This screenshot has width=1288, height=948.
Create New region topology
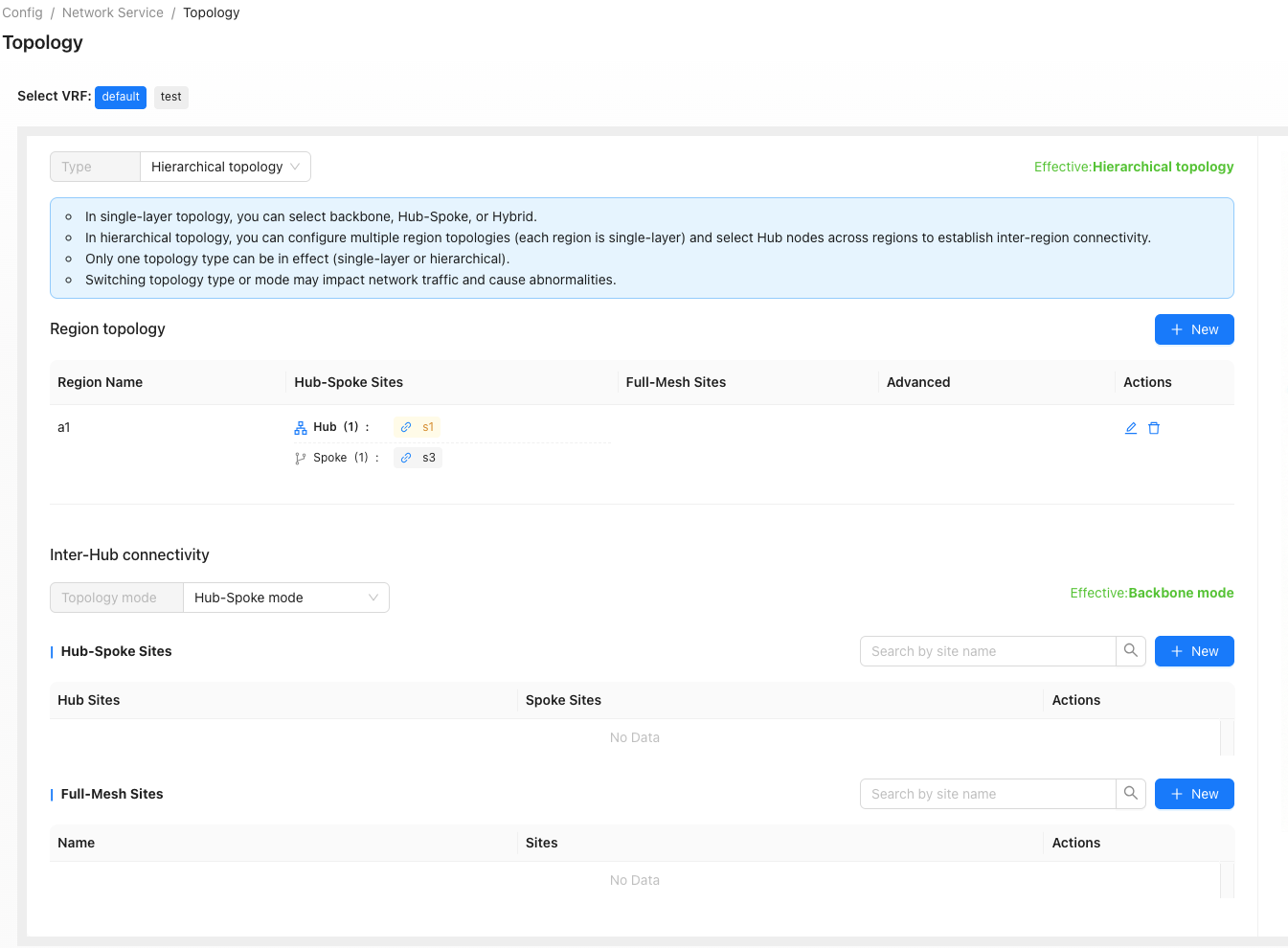click(x=1194, y=329)
